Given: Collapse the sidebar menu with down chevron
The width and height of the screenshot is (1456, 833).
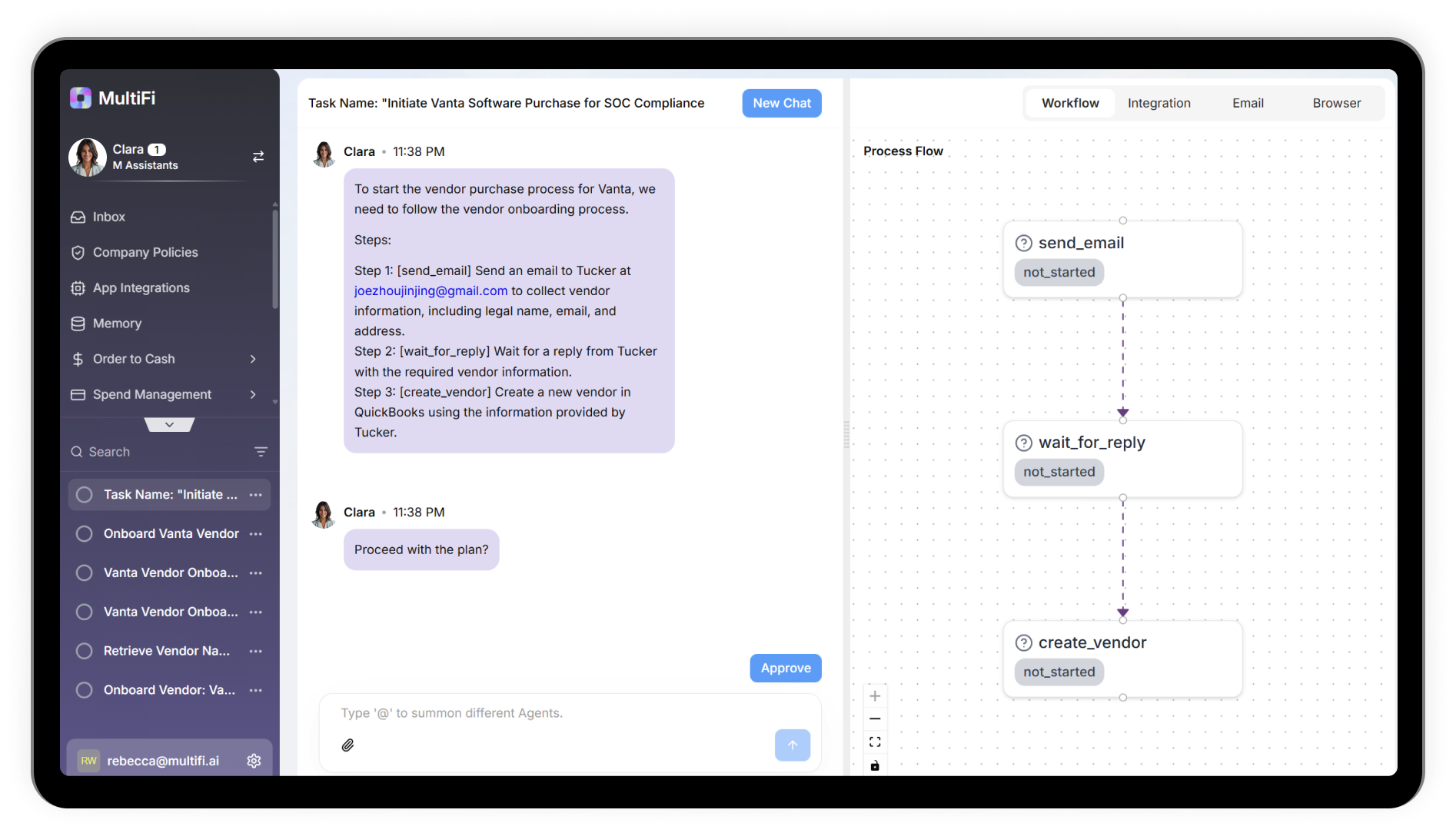Looking at the screenshot, I should (169, 424).
